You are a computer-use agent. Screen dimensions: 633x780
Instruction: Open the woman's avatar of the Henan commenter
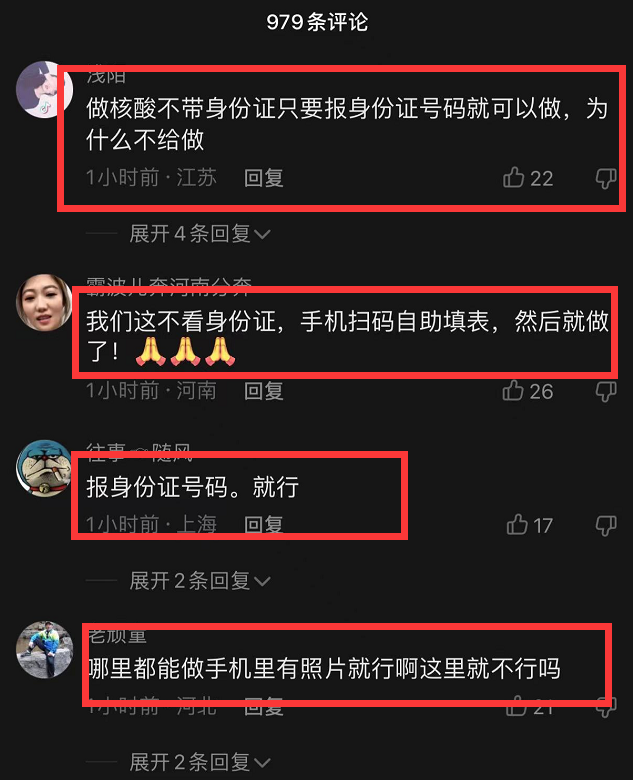[44, 302]
